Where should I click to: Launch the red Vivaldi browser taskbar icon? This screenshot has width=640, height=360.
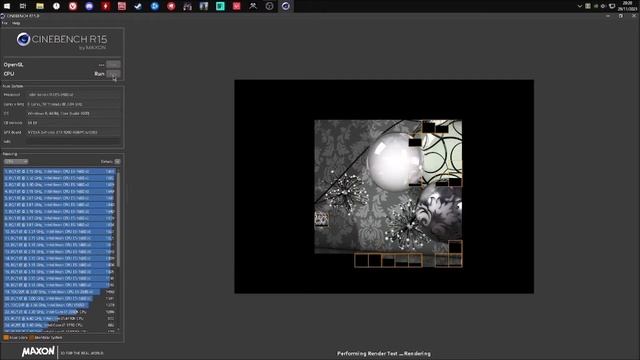point(73,6)
